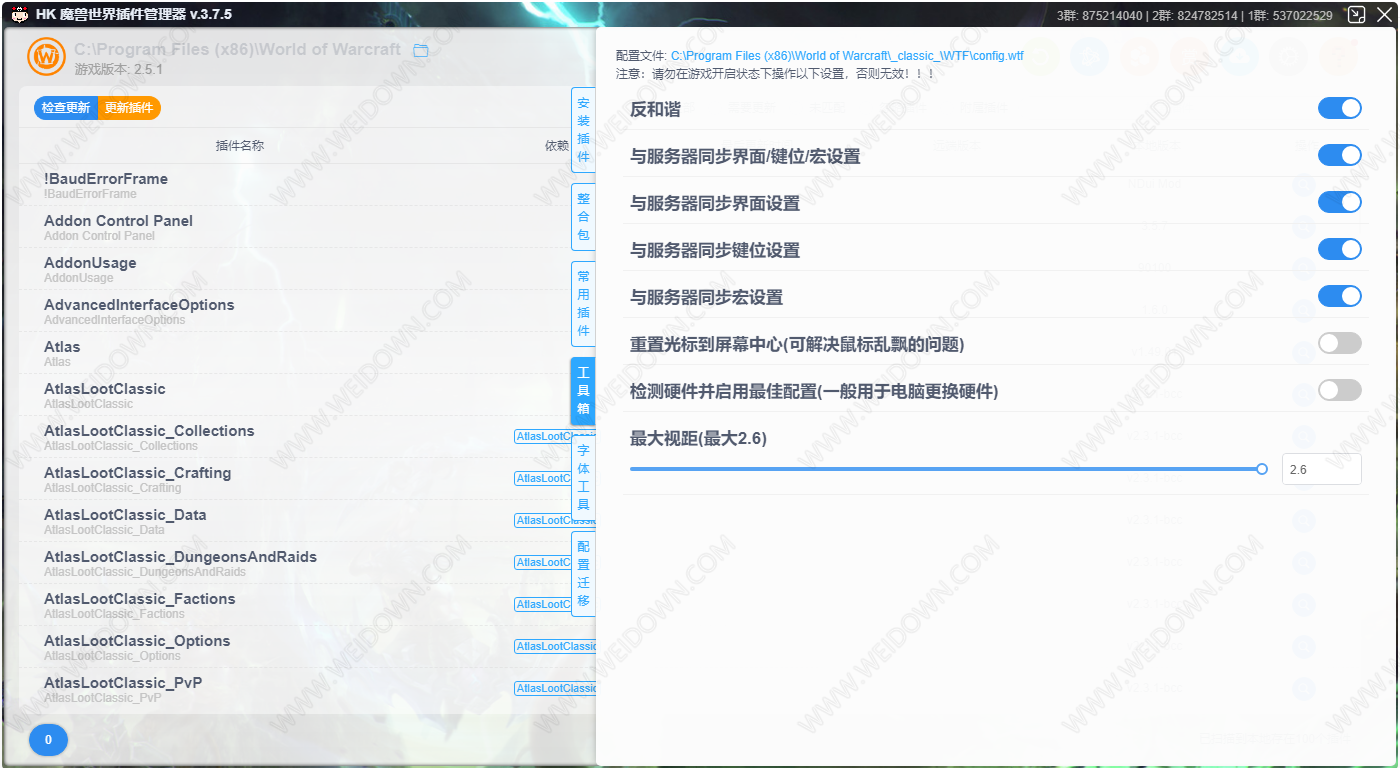This screenshot has height=768, width=1400.
Task: Click the 最大视距(最大2.6) label
Action: click(x=698, y=437)
